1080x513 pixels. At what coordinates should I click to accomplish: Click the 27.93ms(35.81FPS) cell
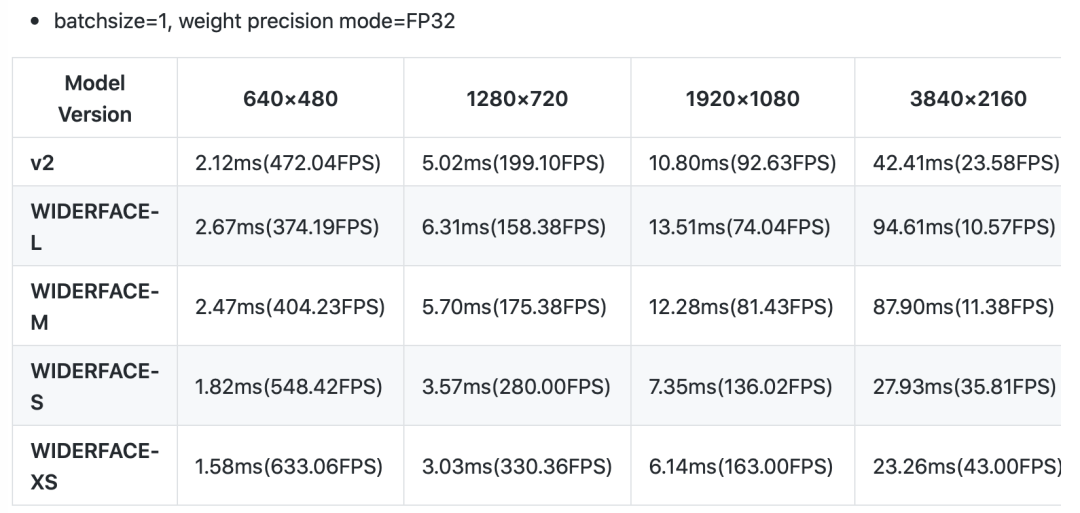click(964, 385)
